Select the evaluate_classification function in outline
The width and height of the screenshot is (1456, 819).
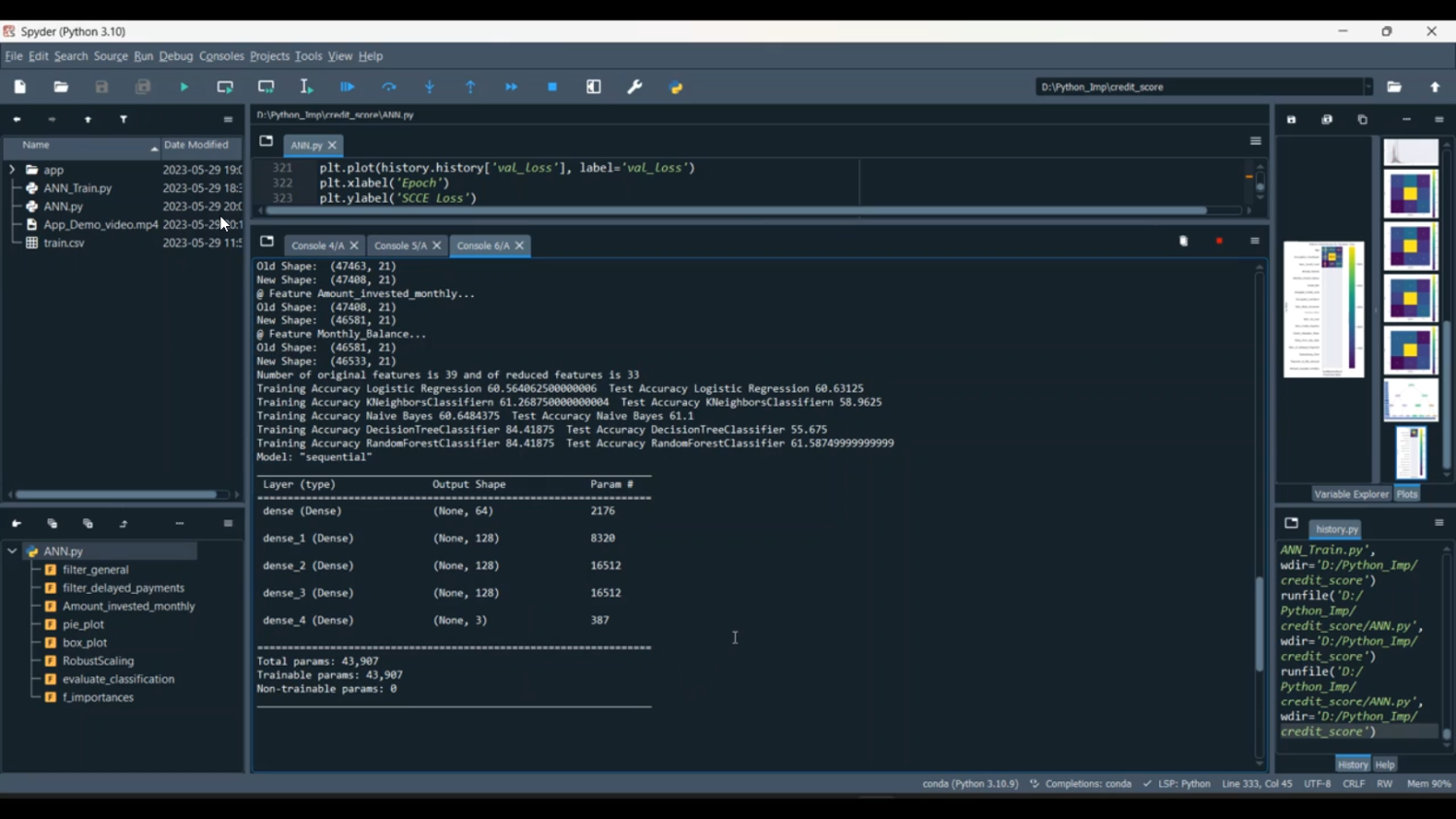point(118,679)
